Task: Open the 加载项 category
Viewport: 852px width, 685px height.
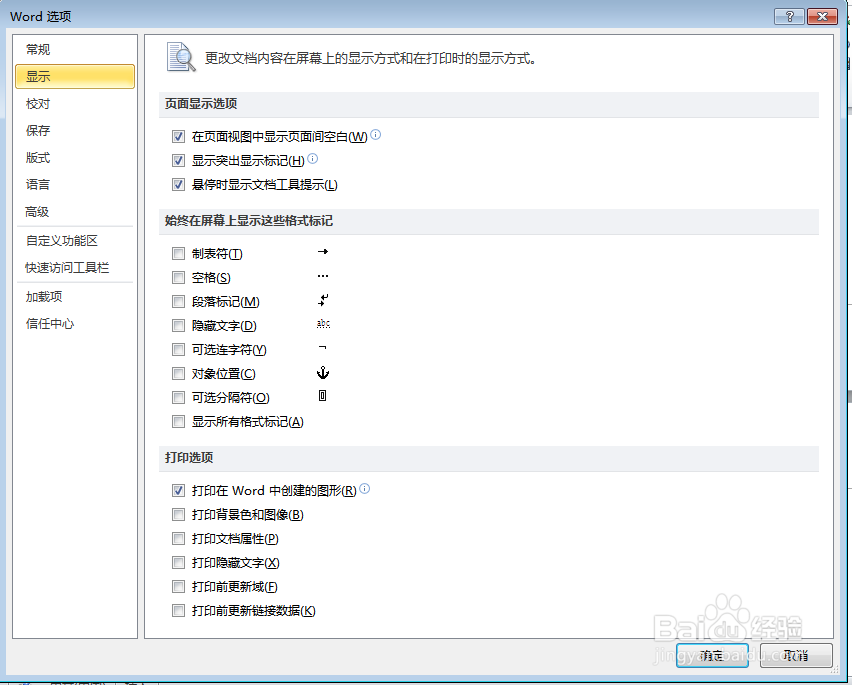Action: 75,297
